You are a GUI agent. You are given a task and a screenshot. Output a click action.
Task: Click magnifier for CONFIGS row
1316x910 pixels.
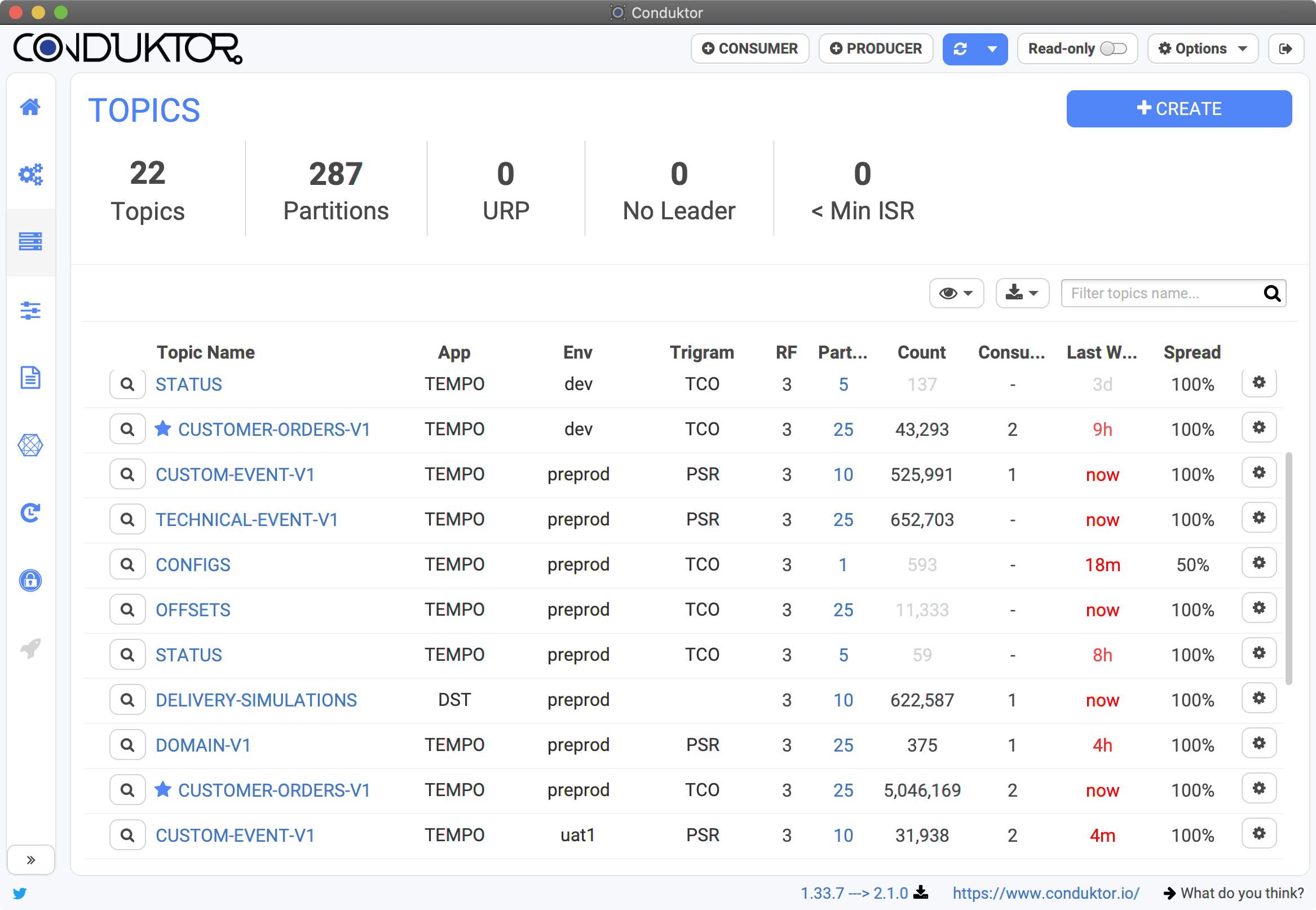[x=127, y=564]
